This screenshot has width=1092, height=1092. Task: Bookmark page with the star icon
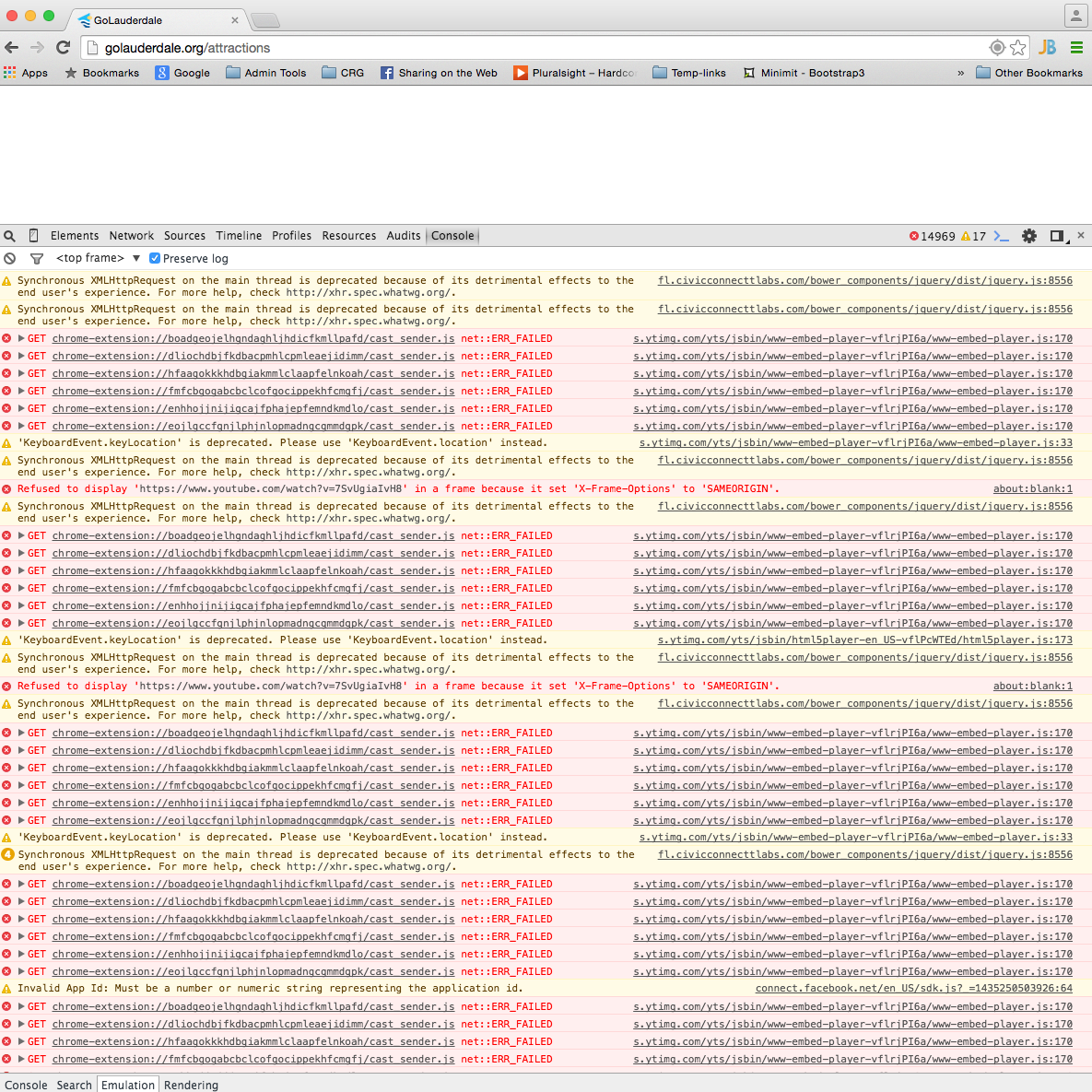tap(1017, 47)
